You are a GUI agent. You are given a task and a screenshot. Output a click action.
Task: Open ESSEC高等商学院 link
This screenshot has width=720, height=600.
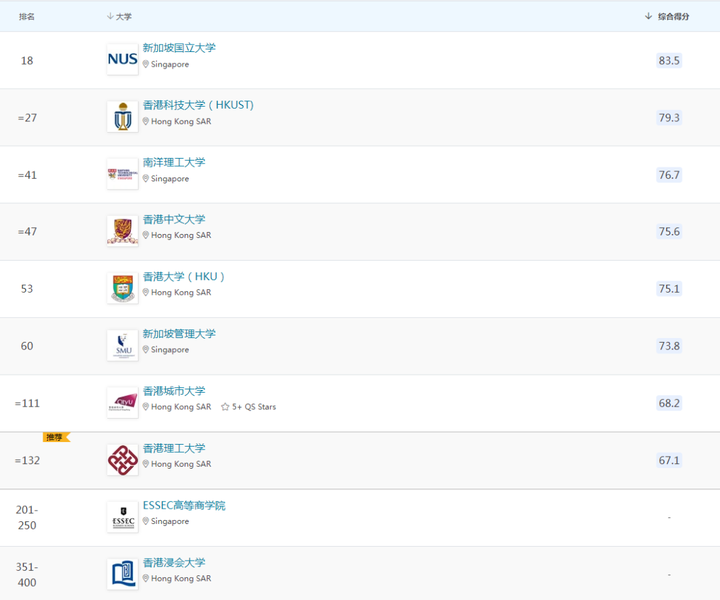pos(184,505)
